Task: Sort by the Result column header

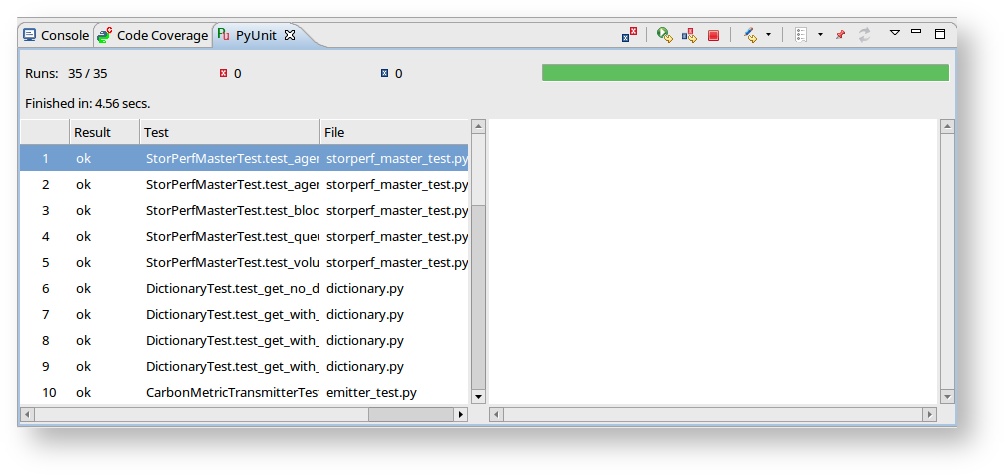Action: (x=92, y=132)
